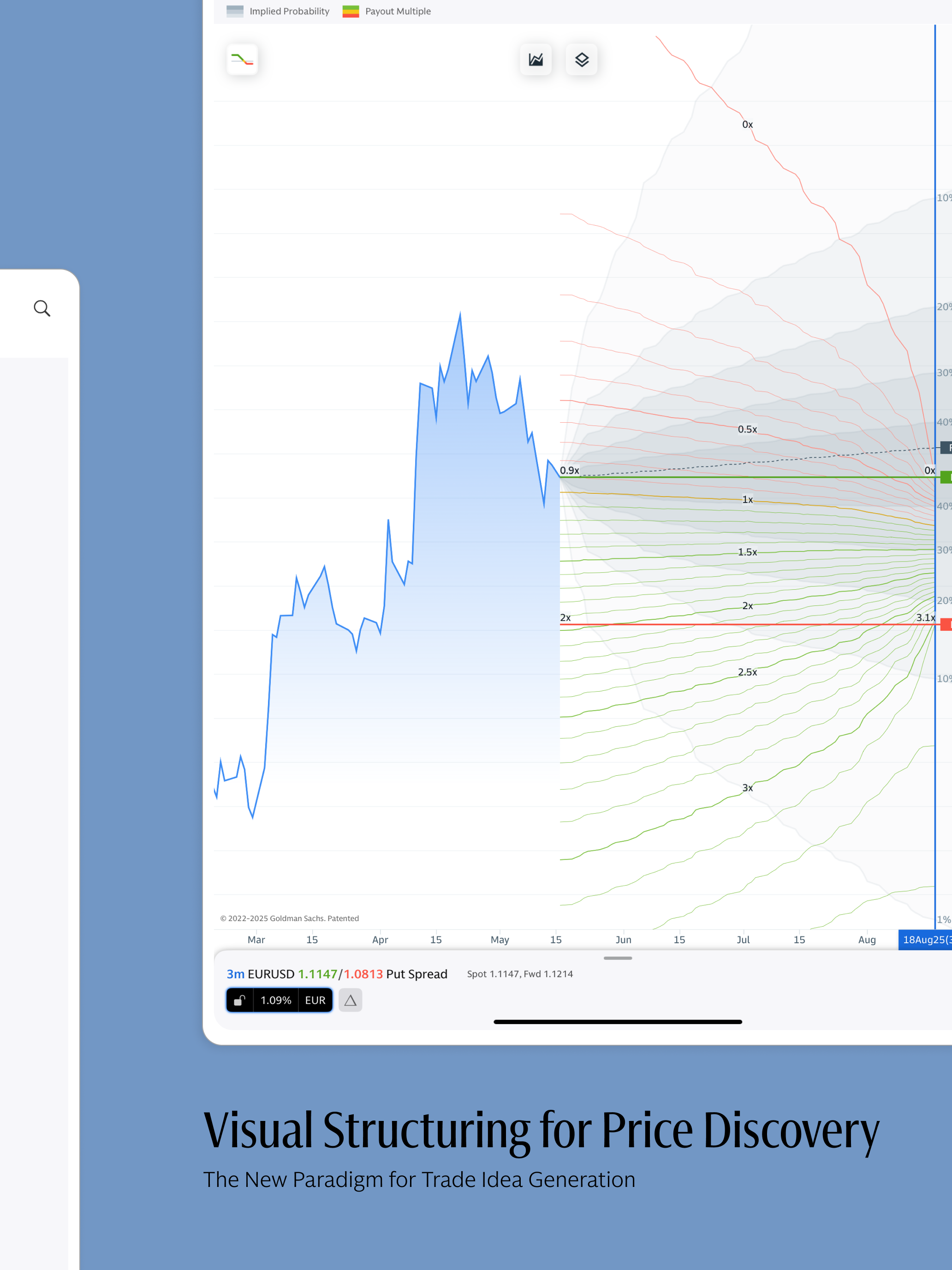The image size is (952, 1270).
Task: Toggle Implied Probability legend item
Action: coord(278,12)
